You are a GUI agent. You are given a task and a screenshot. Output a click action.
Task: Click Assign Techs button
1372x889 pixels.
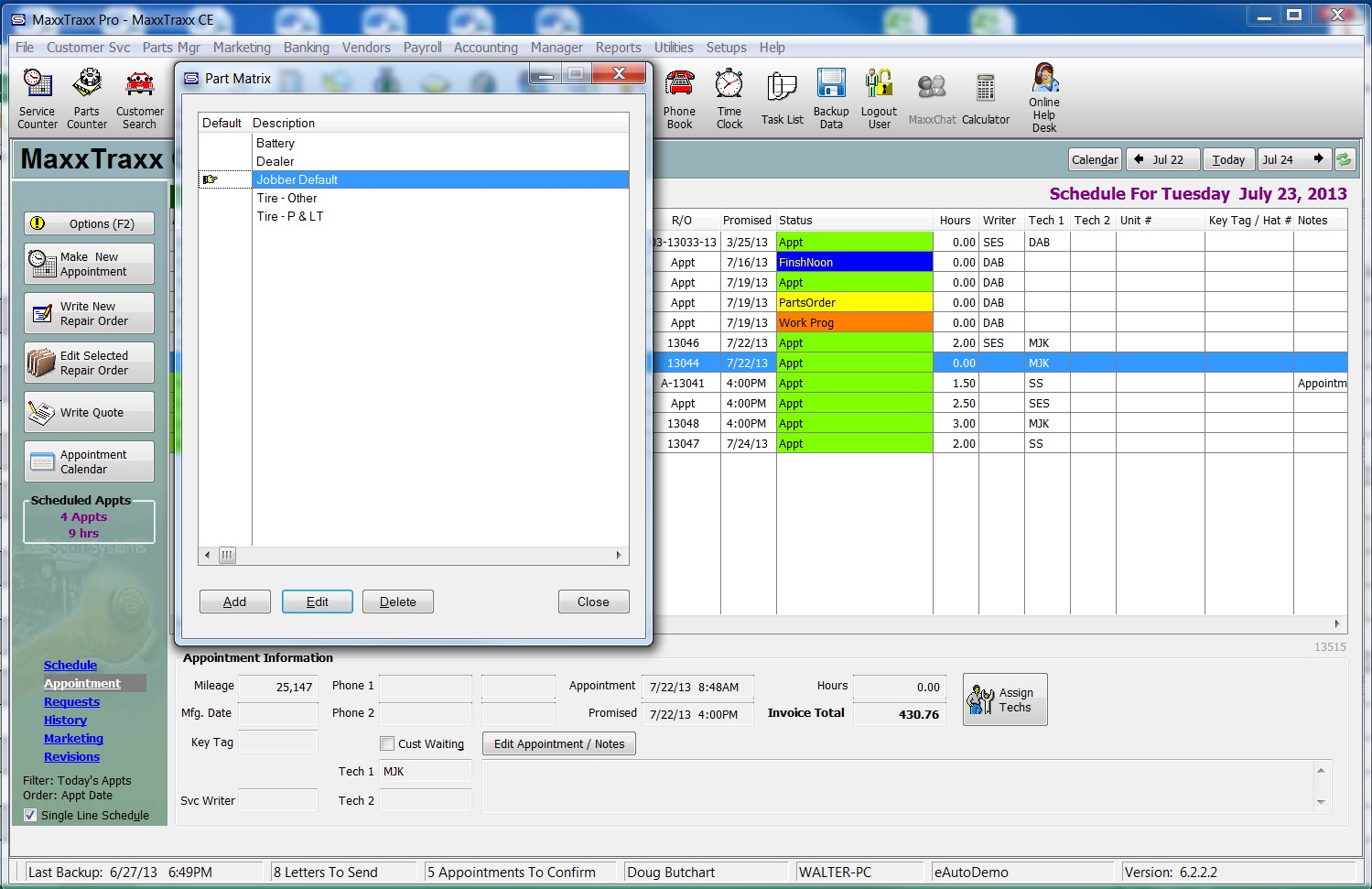point(1005,699)
